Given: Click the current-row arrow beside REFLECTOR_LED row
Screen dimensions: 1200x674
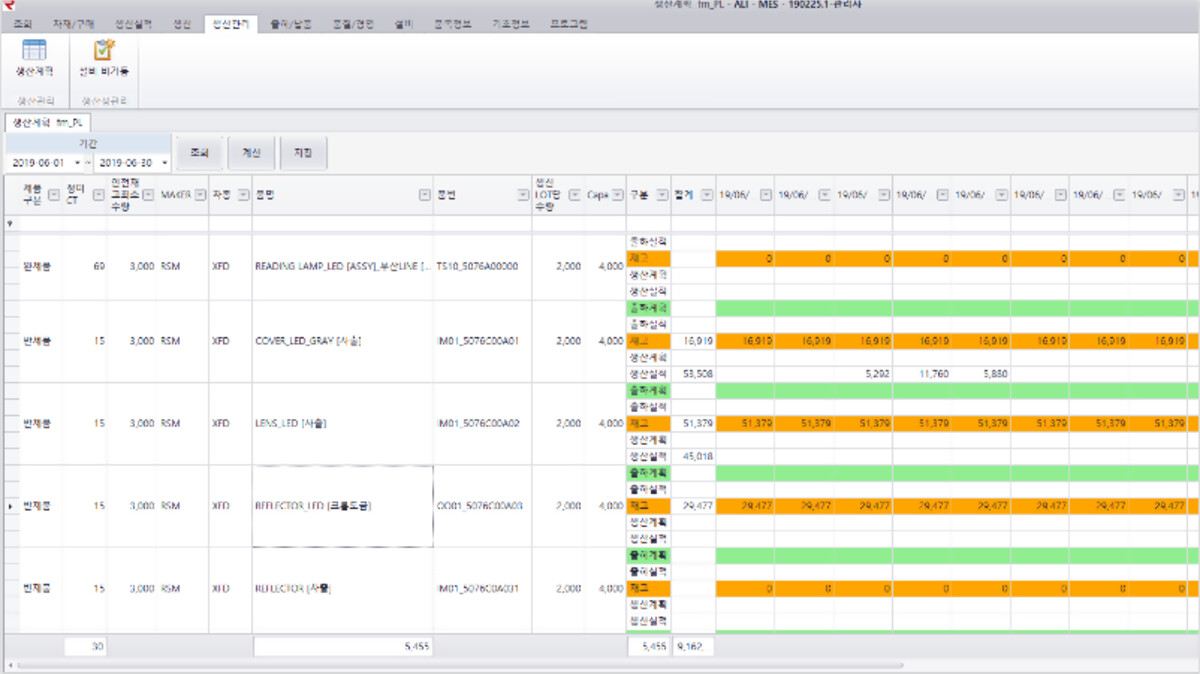Looking at the screenshot, I should [x=11, y=506].
